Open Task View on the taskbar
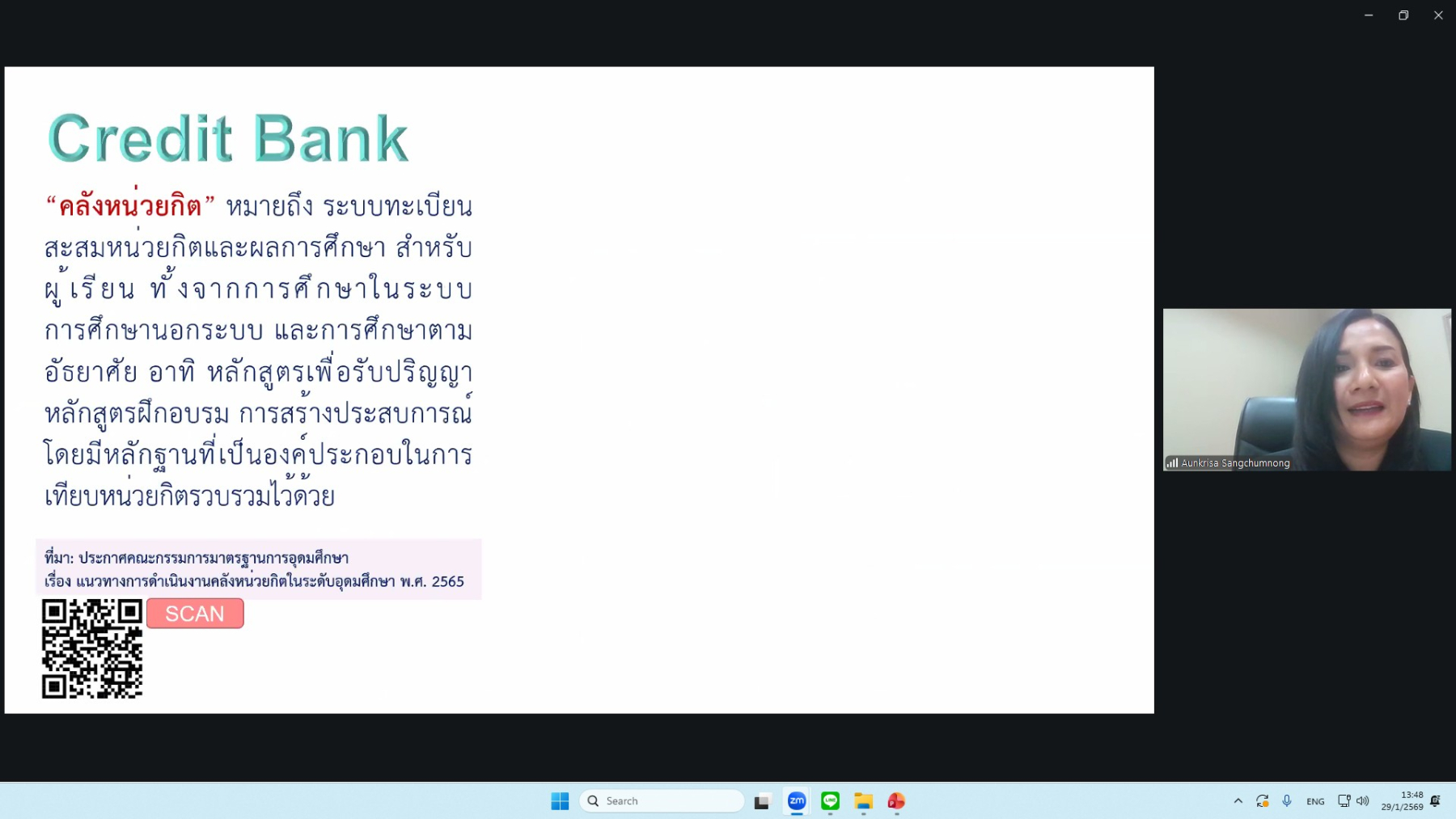The image size is (1456, 819). [x=762, y=801]
